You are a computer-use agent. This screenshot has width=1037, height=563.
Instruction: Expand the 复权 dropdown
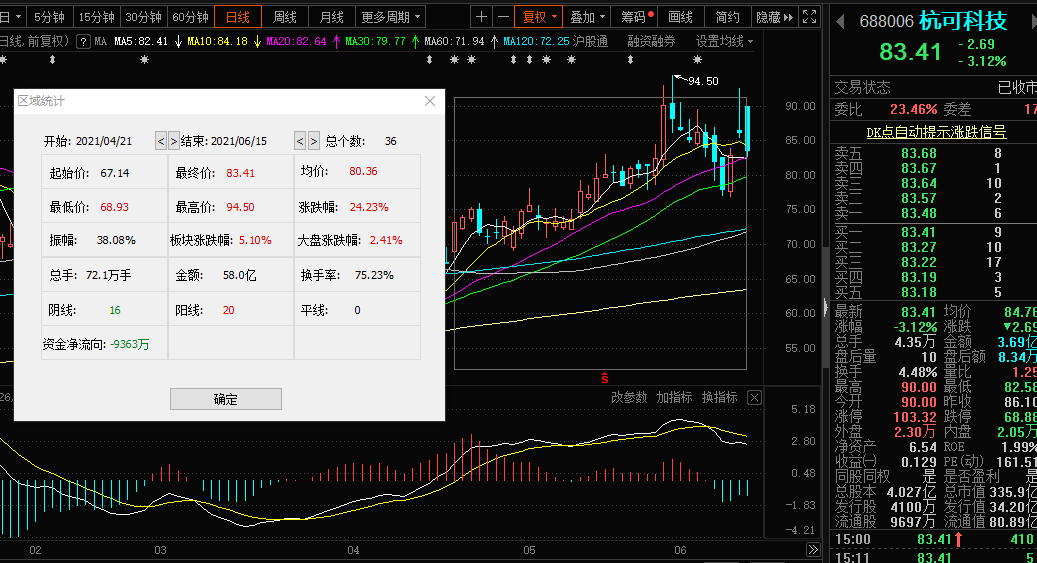pos(538,17)
